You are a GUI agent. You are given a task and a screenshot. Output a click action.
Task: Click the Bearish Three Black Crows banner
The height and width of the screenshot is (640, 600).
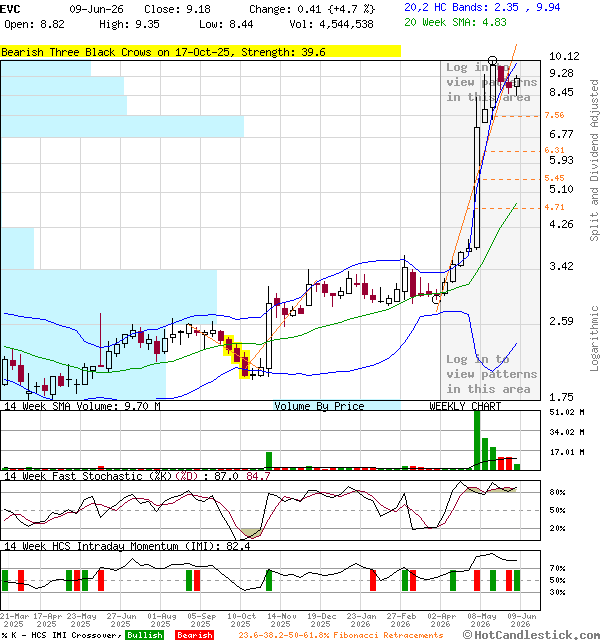[x=200, y=52]
